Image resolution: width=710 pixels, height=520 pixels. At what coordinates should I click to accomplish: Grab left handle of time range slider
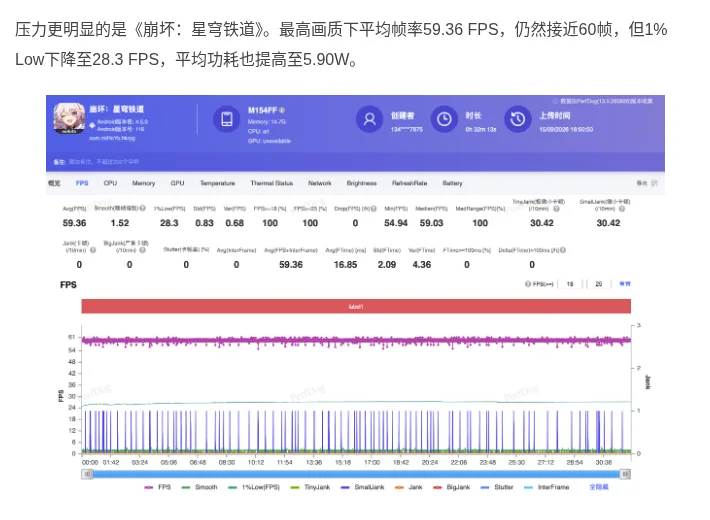pos(87,474)
